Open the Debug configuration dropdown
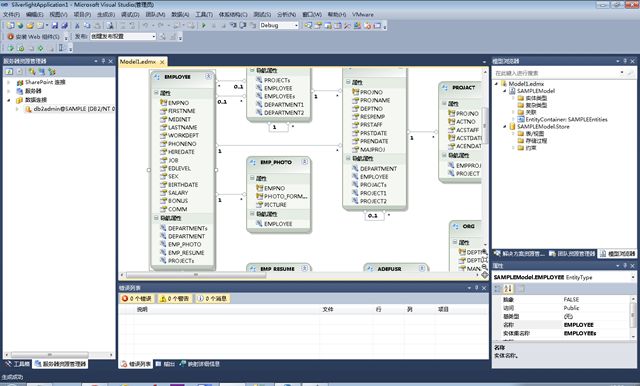This screenshot has height=386, width=640. pyautogui.click(x=296, y=25)
